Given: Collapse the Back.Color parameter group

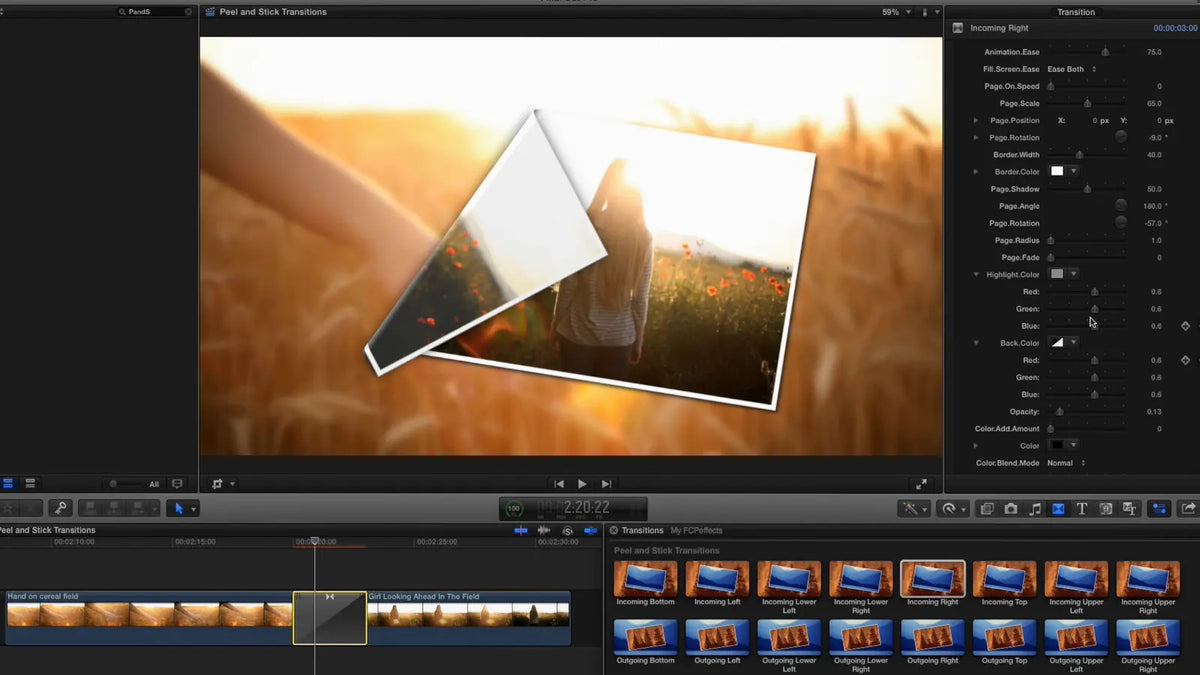Looking at the screenshot, I should [976, 343].
